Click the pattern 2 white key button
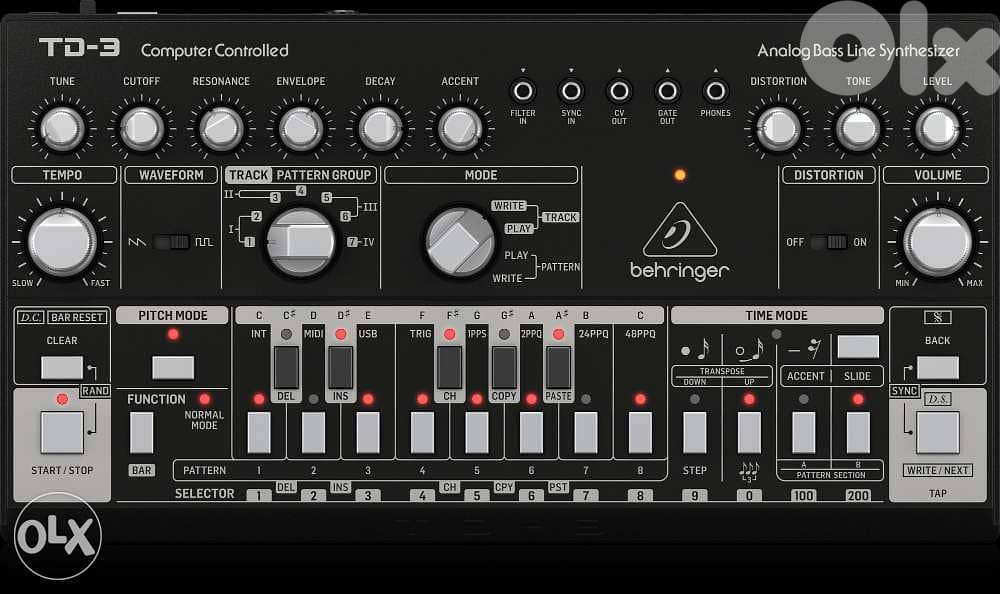The image size is (1000, 594). coord(313,433)
